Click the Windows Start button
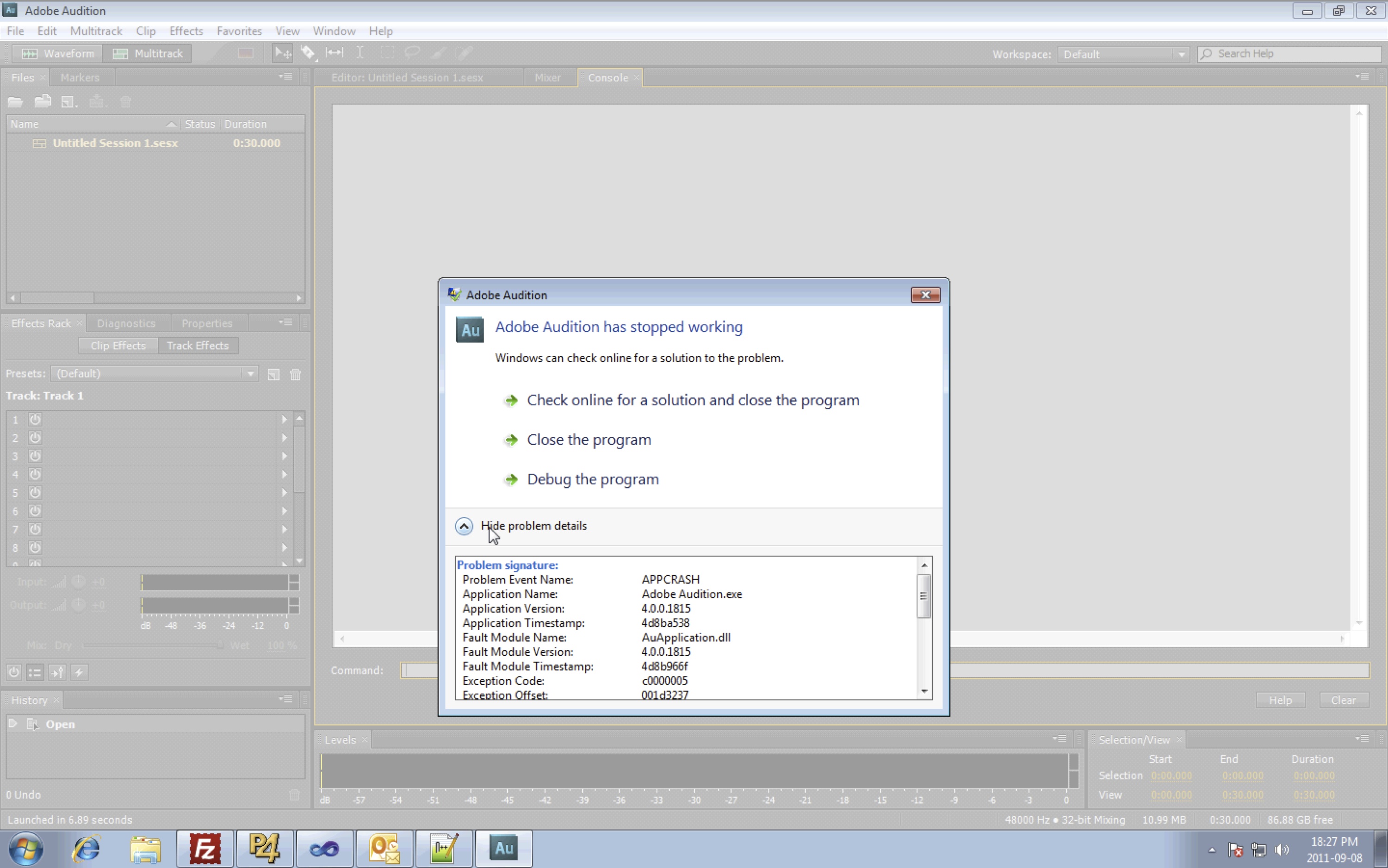This screenshot has width=1388, height=868. pyautogui.click(x=26, y=849)
